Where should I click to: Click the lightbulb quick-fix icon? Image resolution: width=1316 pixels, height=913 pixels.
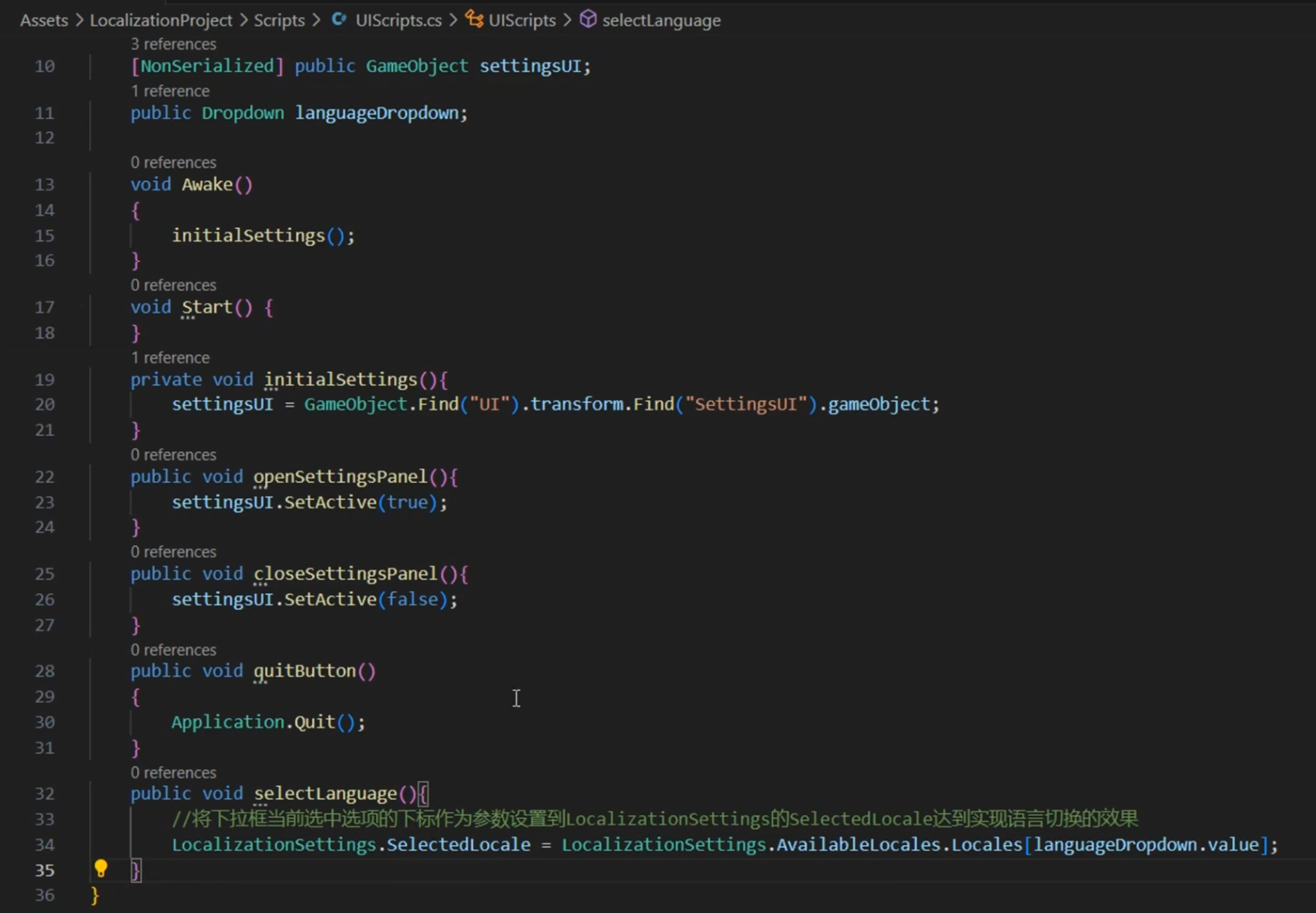point(101,868)
